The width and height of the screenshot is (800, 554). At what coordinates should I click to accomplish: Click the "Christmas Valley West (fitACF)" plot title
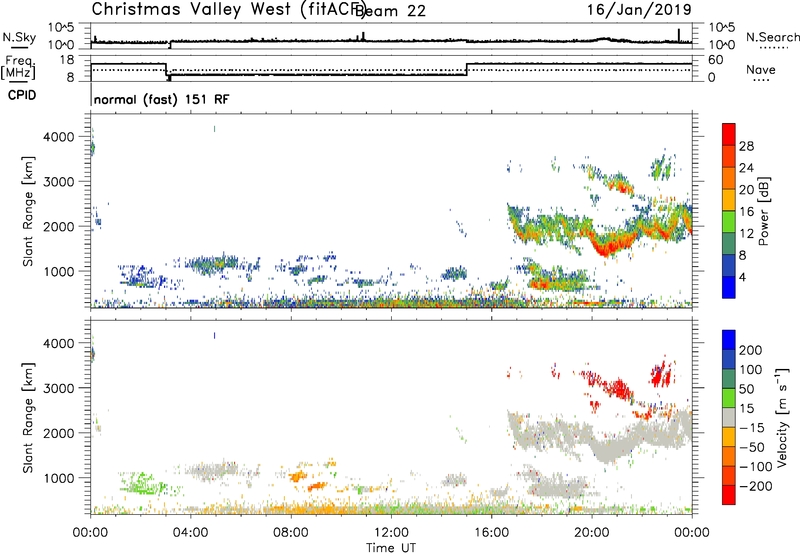click(228, 10)
